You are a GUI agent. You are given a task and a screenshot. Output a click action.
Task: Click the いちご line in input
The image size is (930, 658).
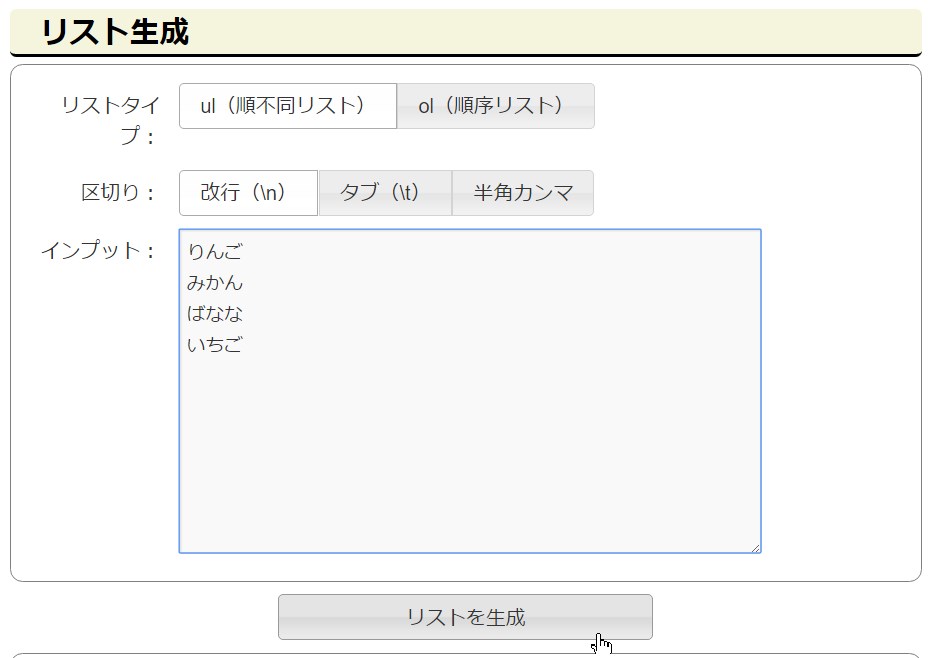(x=215, y=344)
